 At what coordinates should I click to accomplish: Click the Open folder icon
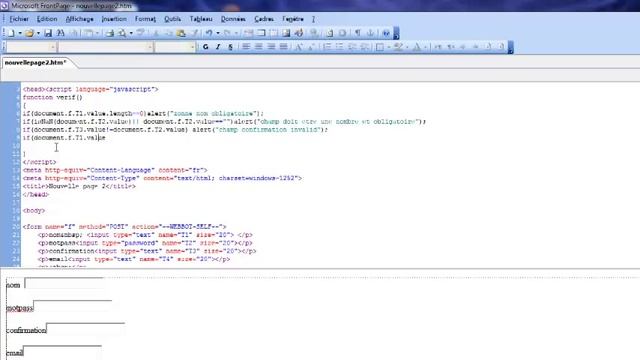pos(29,33)
